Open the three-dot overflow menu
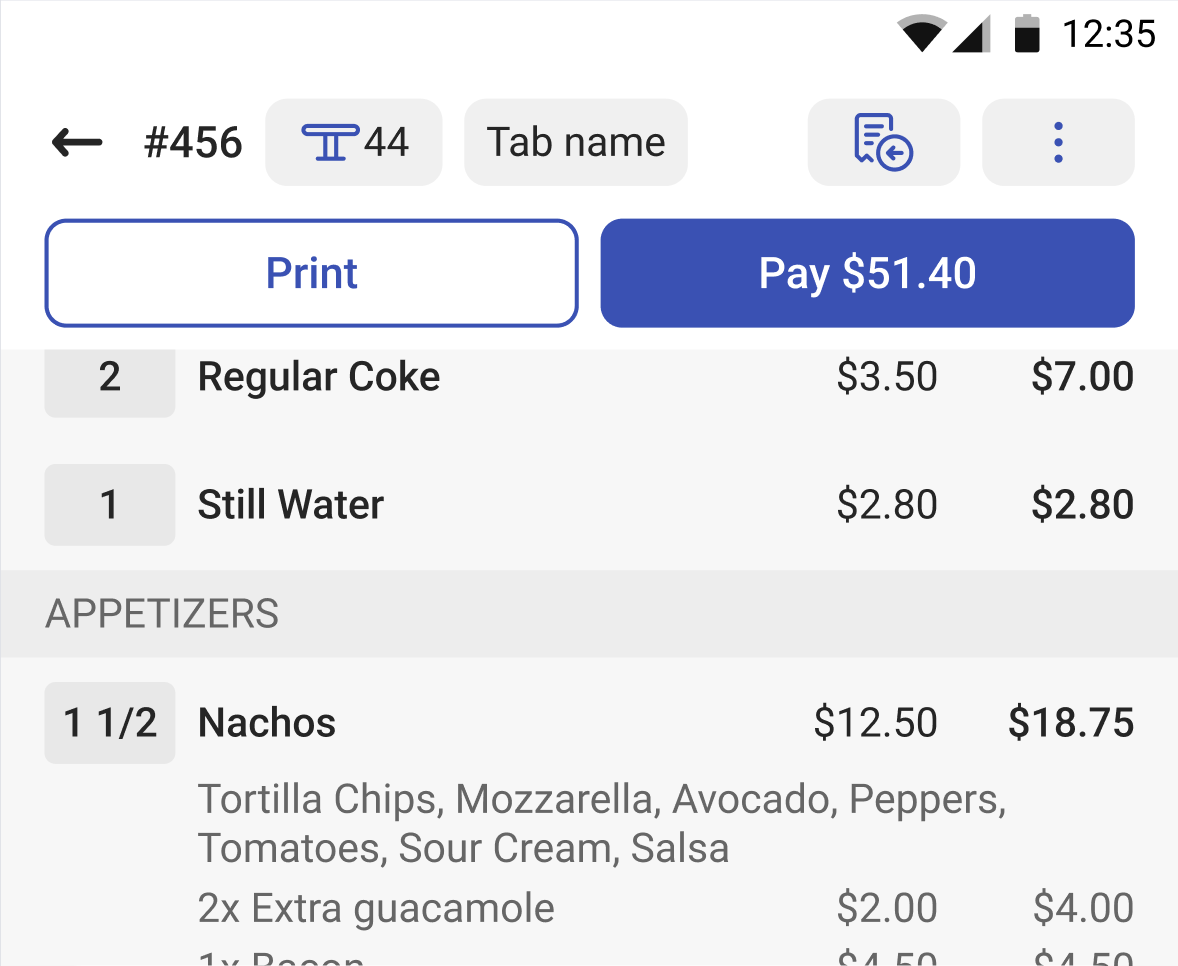Viewport: 1178px width, 966px height. [x=1058, y=143]
